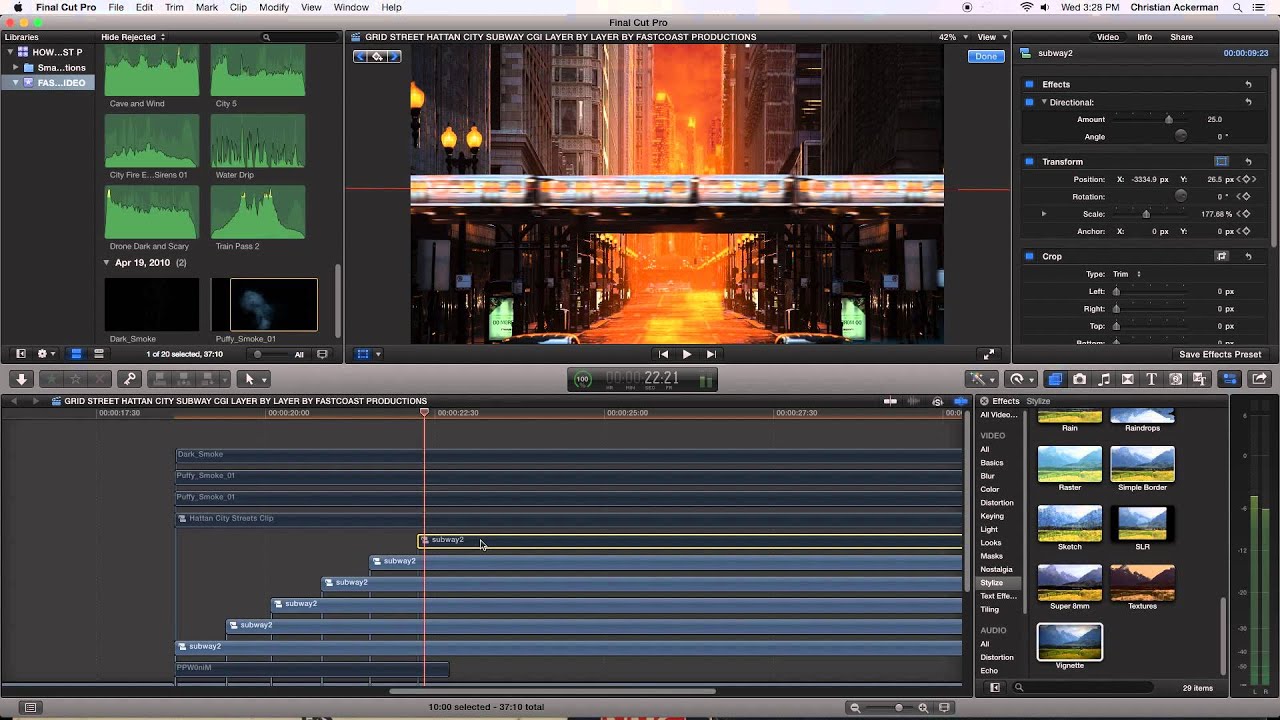The image size is (1280, 720).
Task: Open the Keyword Editor key icon
Action: 129,379
